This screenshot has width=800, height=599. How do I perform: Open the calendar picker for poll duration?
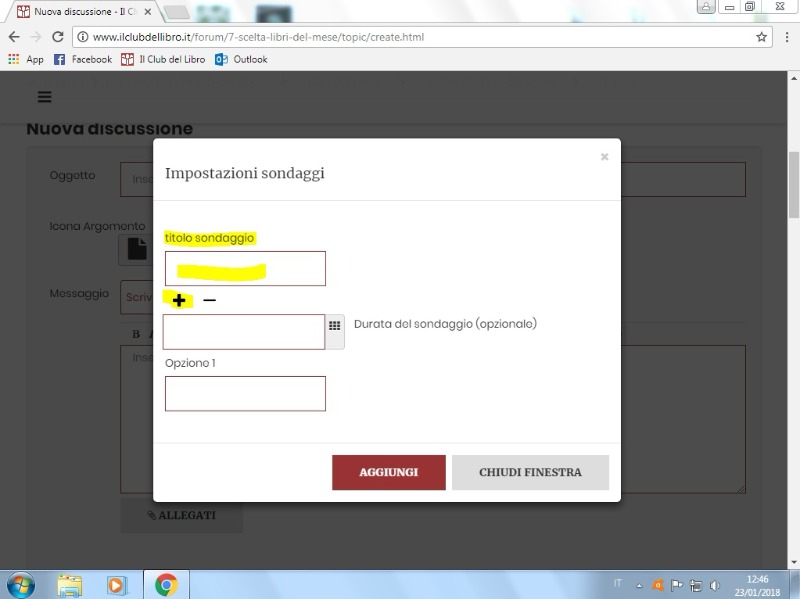[x=335, y=327]
